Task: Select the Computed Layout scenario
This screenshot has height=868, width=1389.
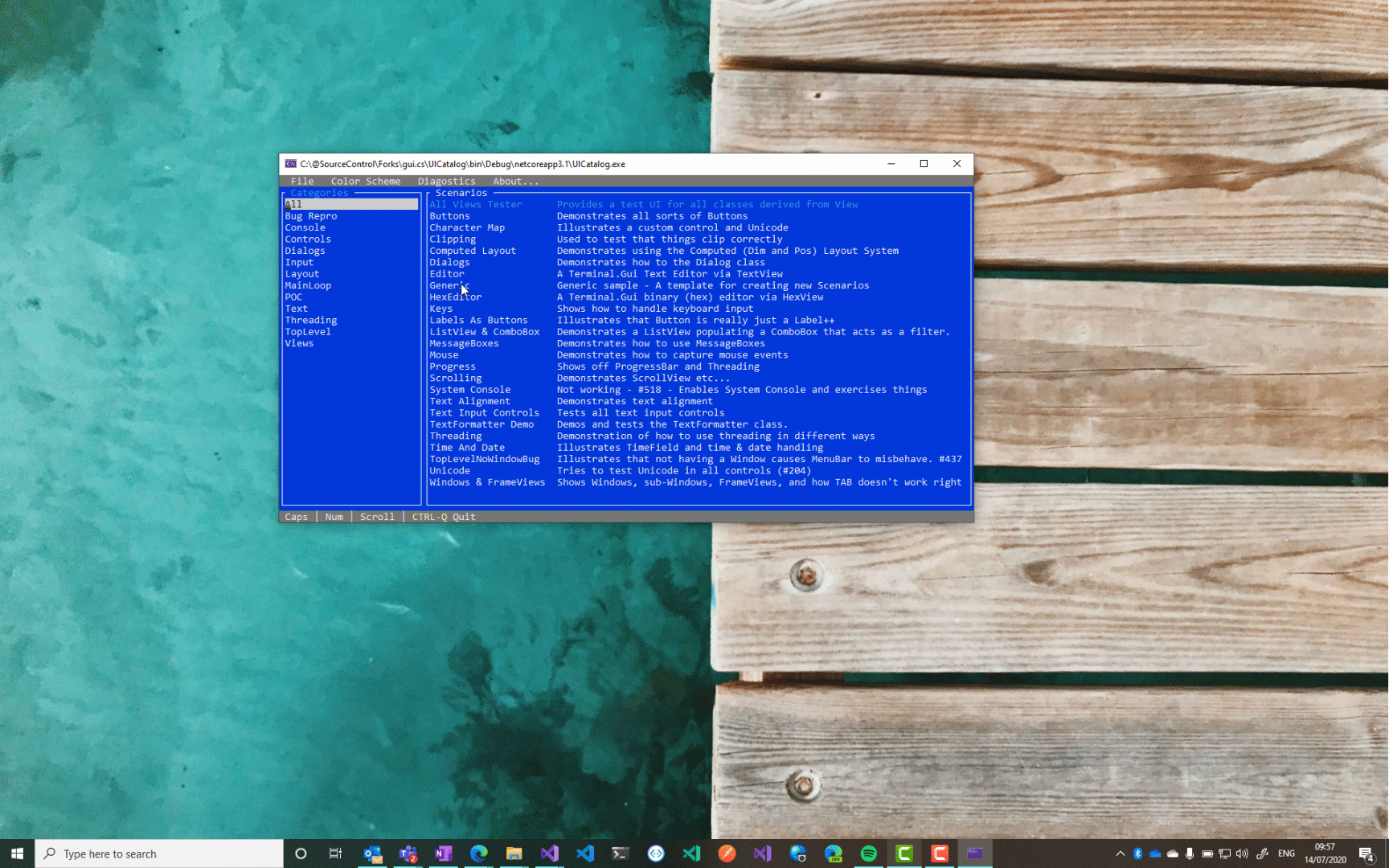Action: (x=473, y=251)
